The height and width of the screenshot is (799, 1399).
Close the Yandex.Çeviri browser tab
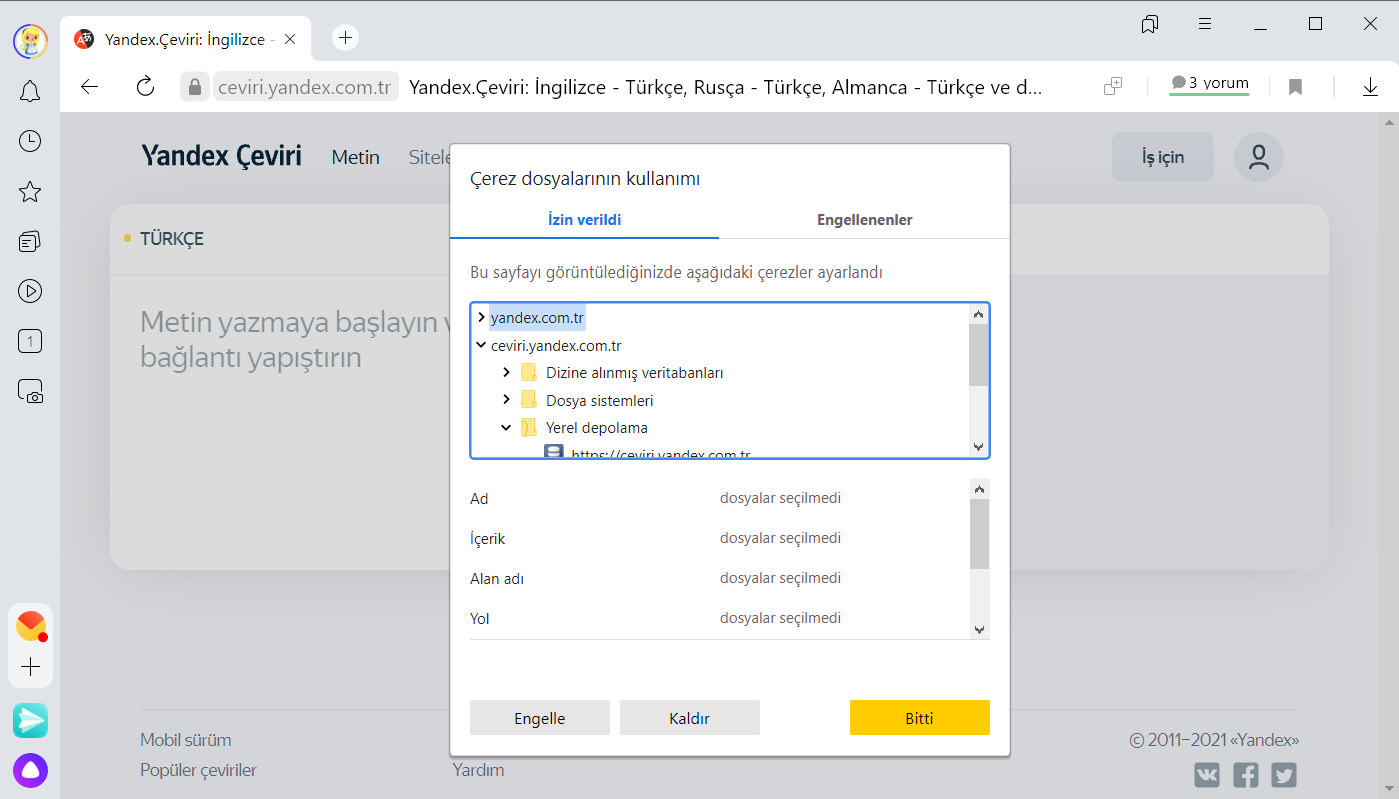[290, 40]
